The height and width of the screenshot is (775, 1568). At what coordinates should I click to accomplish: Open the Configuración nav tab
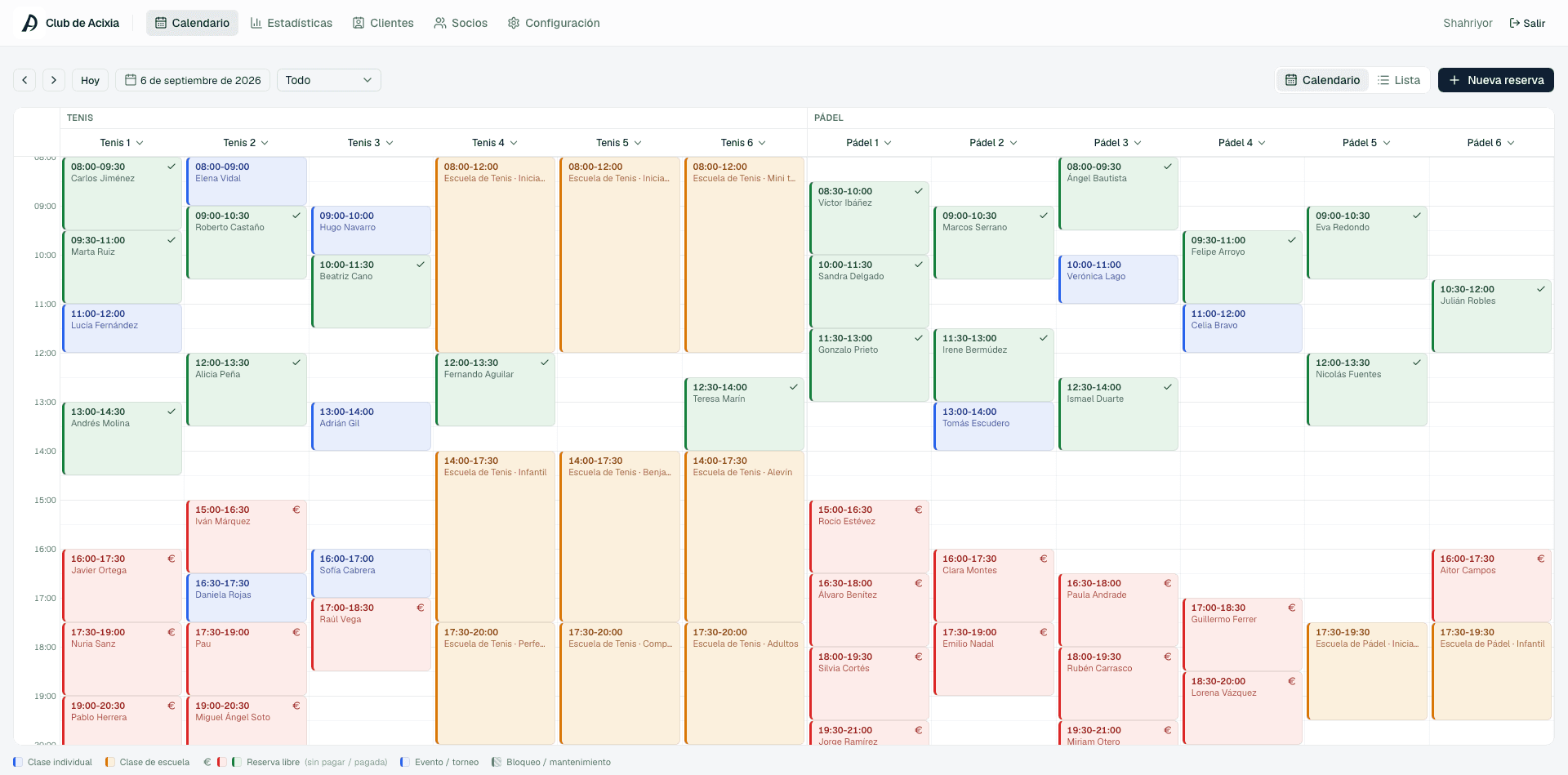click(x=554, y=23)
